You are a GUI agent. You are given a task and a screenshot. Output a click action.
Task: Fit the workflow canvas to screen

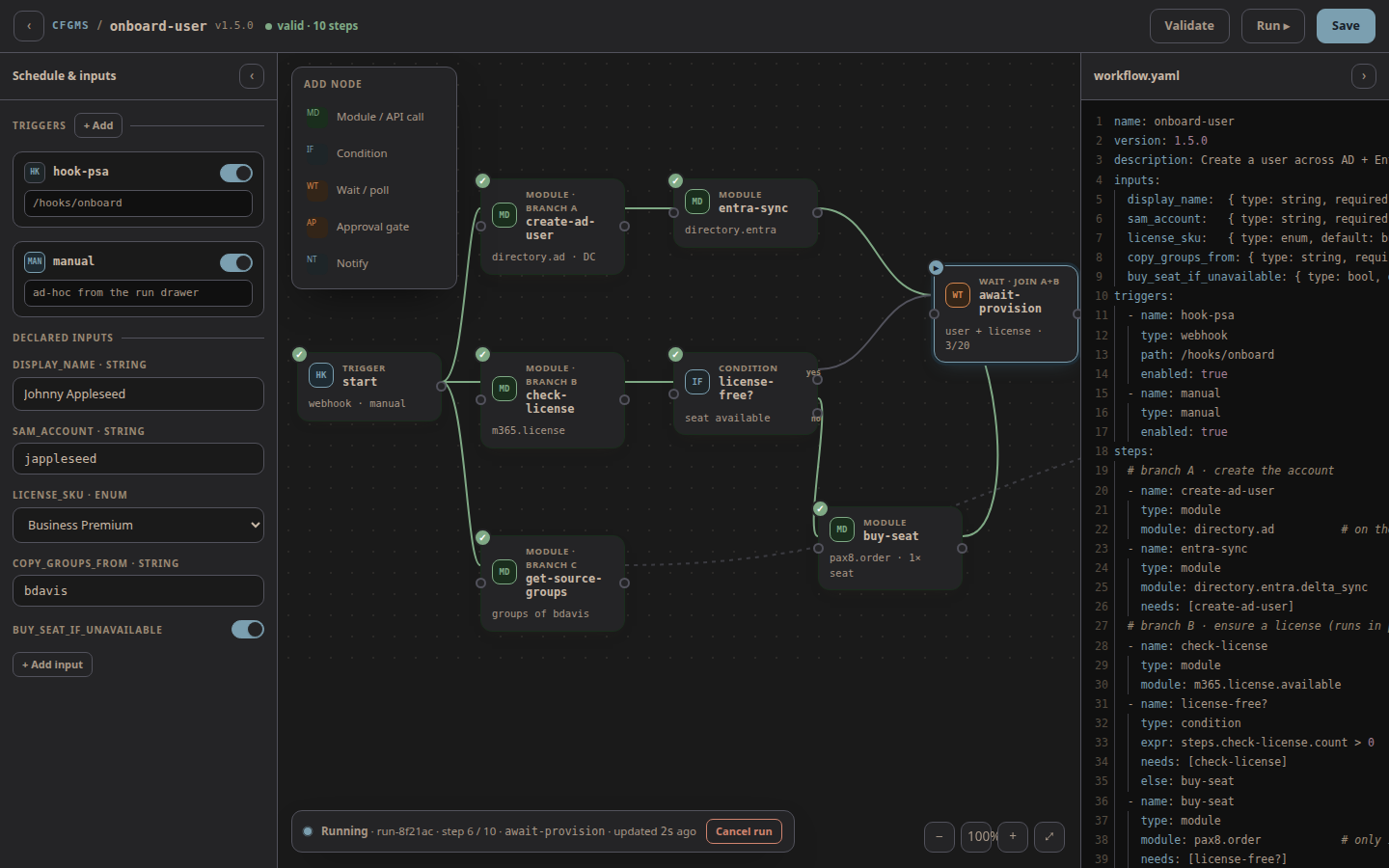coord(1049,837)
